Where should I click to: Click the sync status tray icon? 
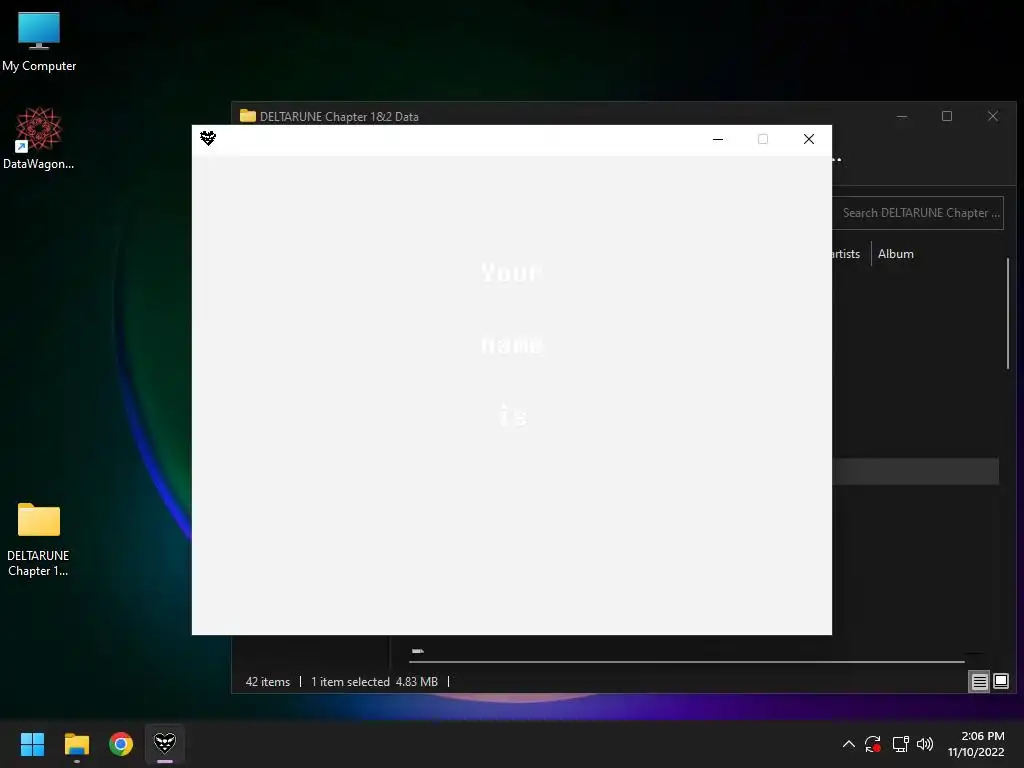click(872, 744)
